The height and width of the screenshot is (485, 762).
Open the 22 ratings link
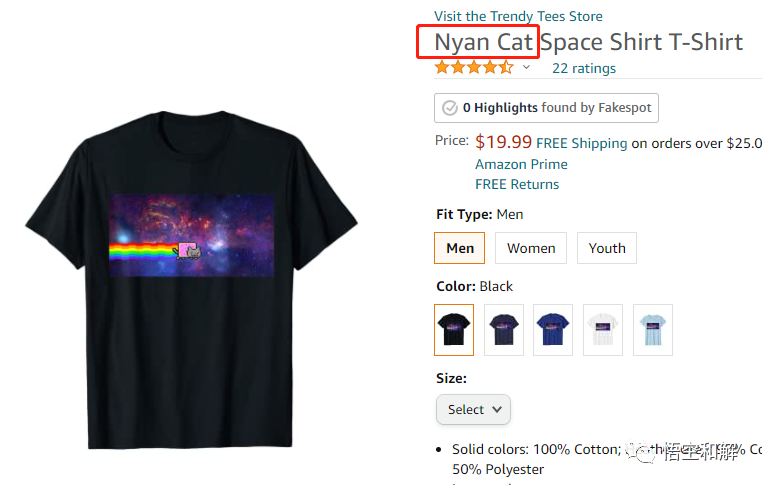point(584,68)
